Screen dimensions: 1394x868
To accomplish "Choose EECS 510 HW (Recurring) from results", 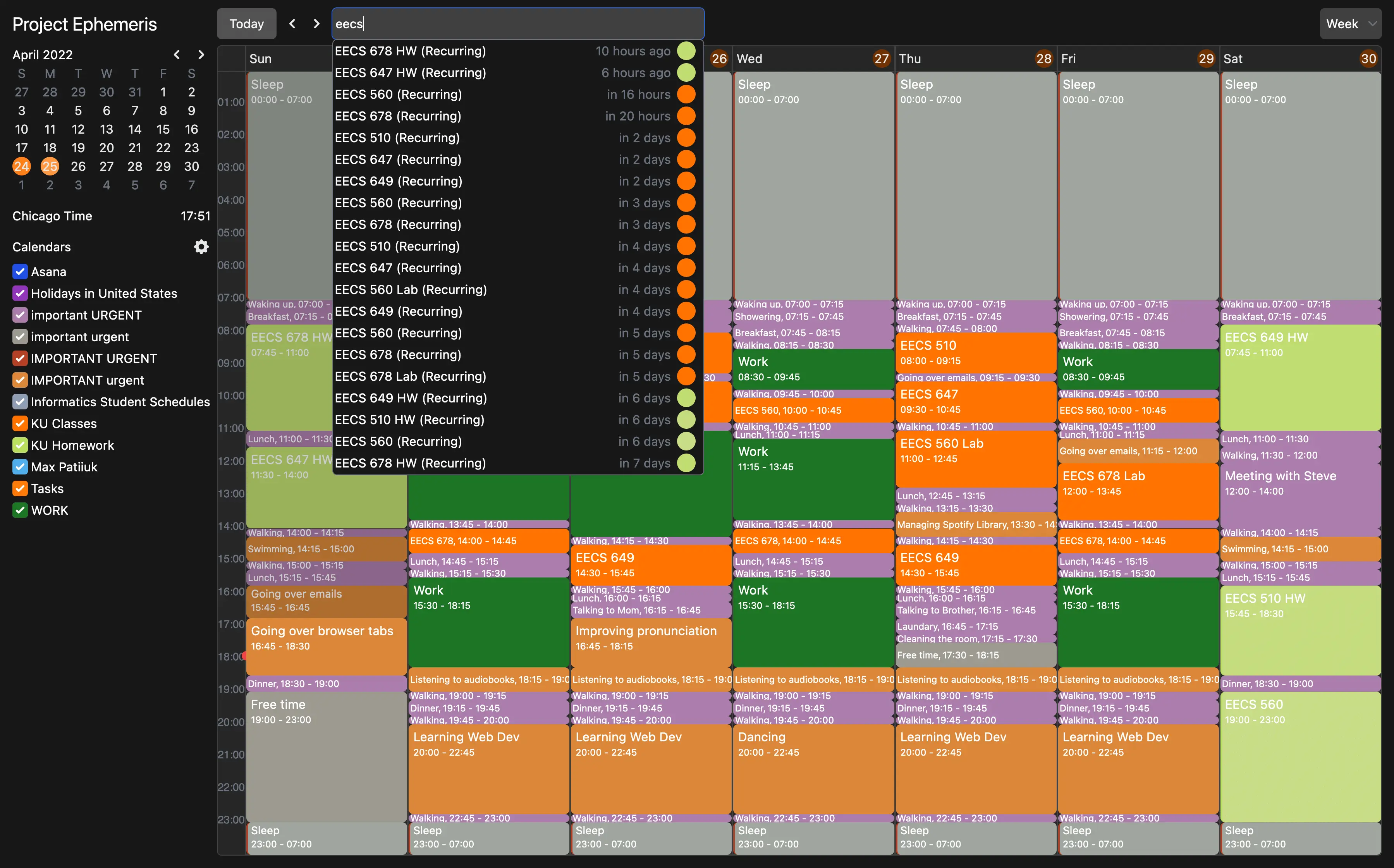I will pyautogui.click(x=409, y=419).
